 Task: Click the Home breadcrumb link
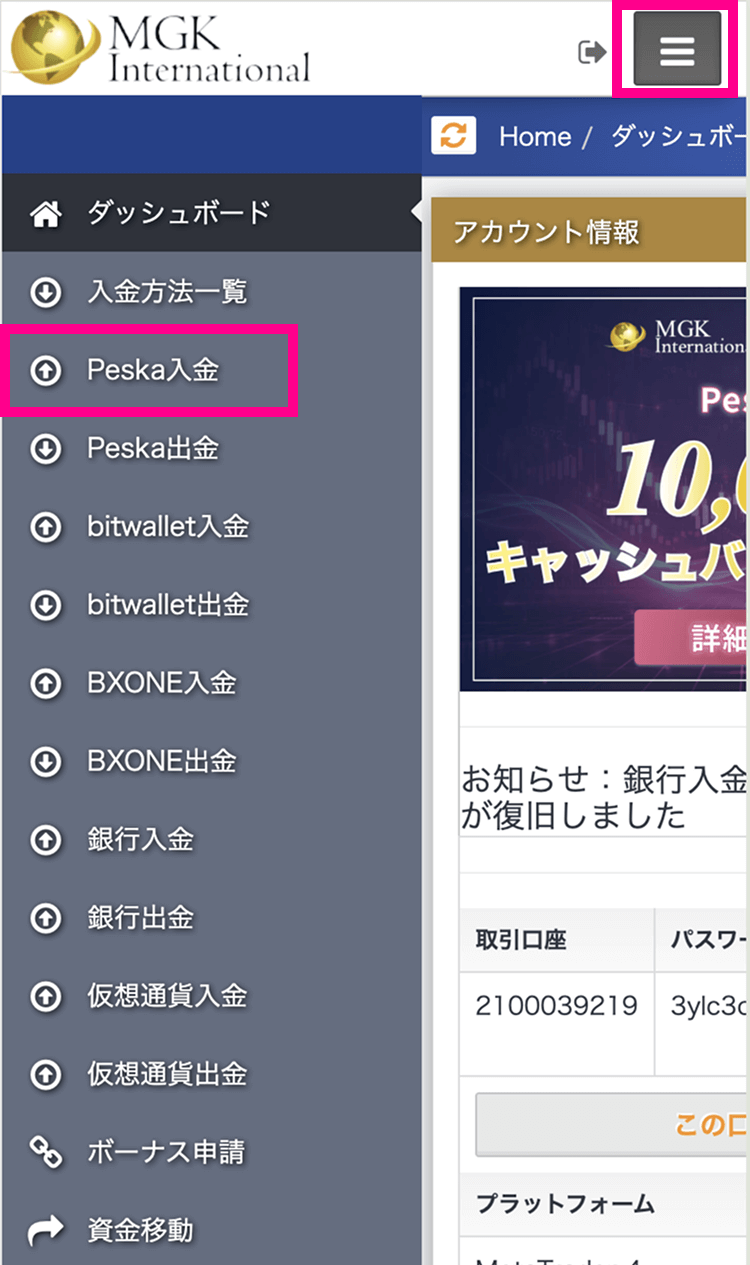click(x=535, y=137)
